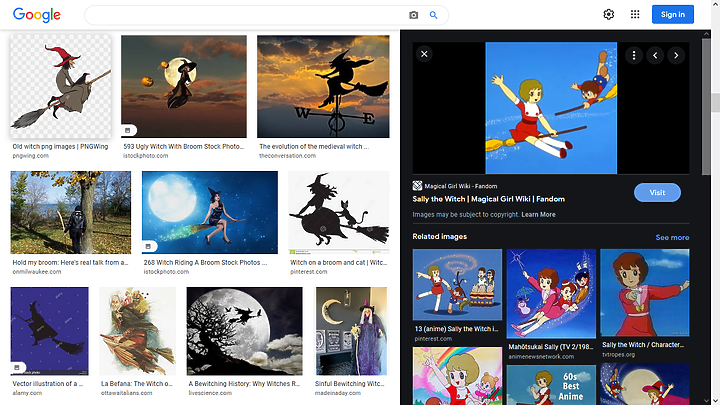Open the Old witch png PNGWing thumbnail
720x405 pixels.
click(x=61, y=86)
